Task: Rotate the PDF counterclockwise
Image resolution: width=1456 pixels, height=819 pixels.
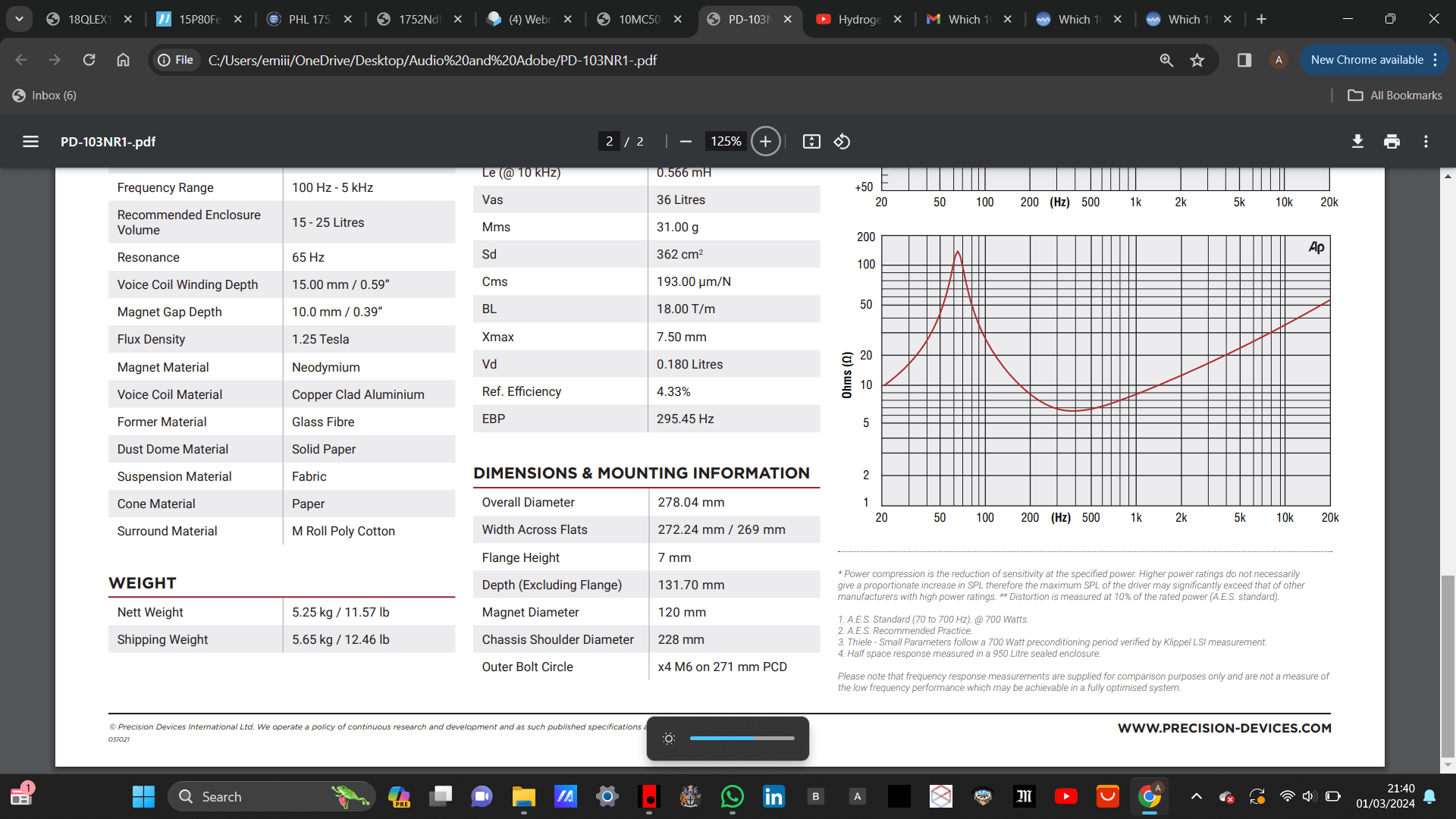Action: [x=842, y=141]
